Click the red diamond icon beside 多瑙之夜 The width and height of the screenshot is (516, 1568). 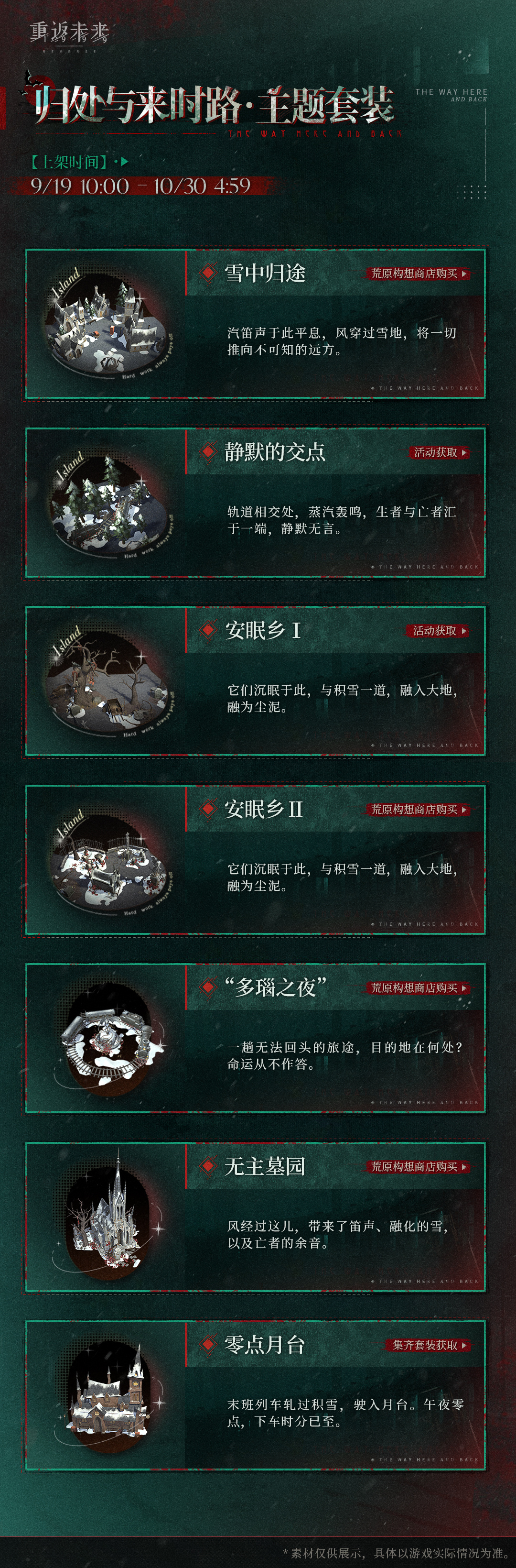(209, 987)
